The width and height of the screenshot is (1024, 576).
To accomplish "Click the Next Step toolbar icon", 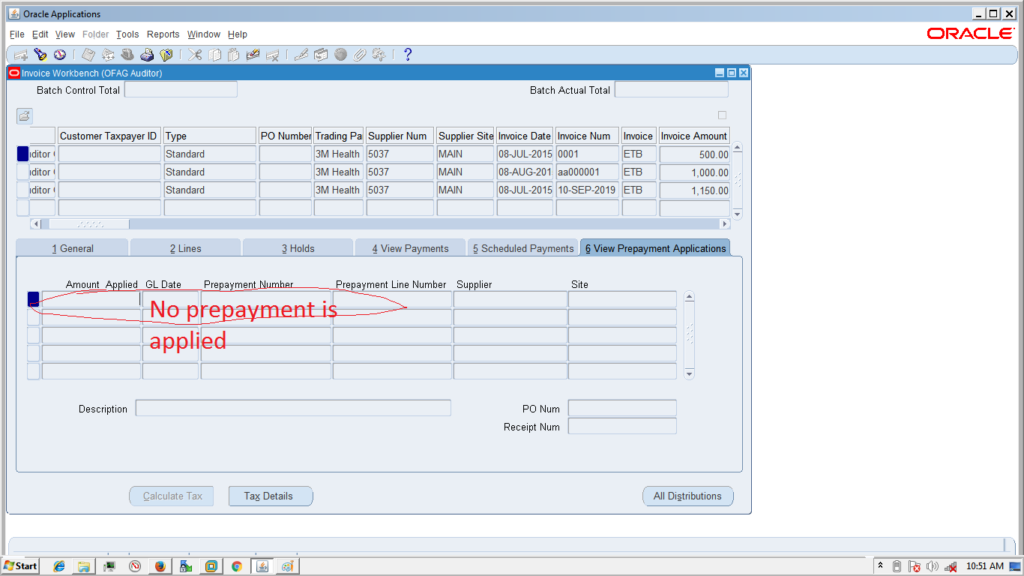I will (x=108, y=55).
